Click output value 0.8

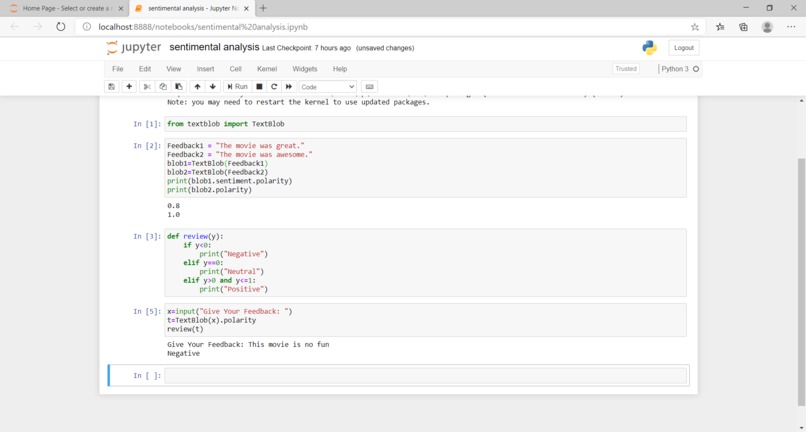[173, 206]
